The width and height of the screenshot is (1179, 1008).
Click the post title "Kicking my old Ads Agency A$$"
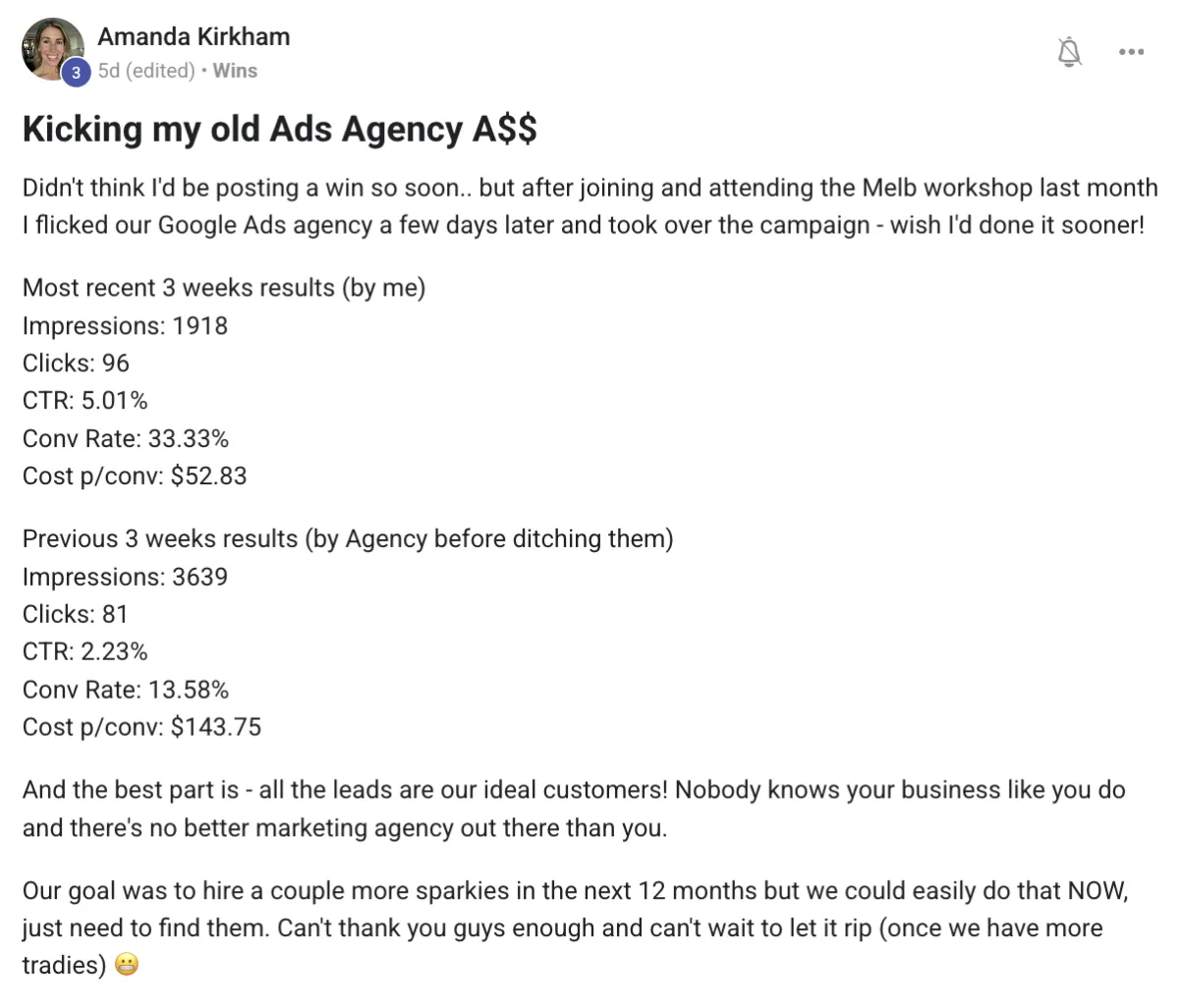(280, 130)
